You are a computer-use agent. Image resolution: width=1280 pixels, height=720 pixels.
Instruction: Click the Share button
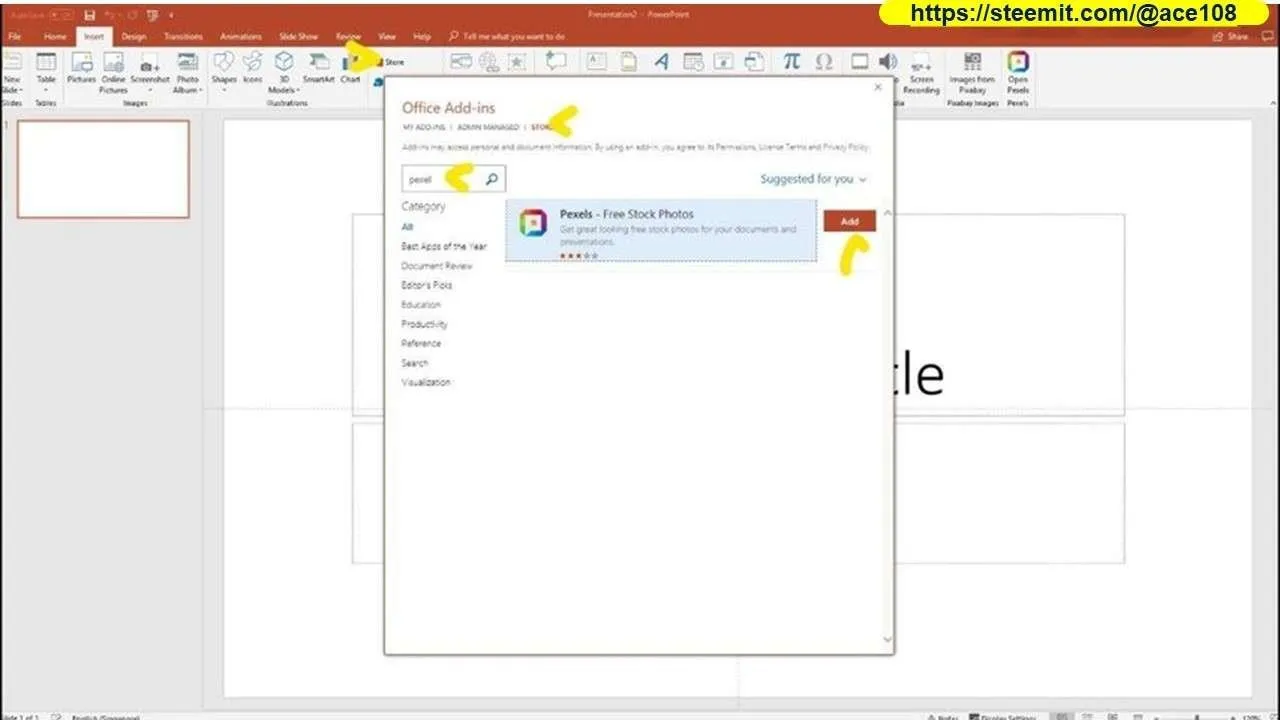tap(1230, 37)
